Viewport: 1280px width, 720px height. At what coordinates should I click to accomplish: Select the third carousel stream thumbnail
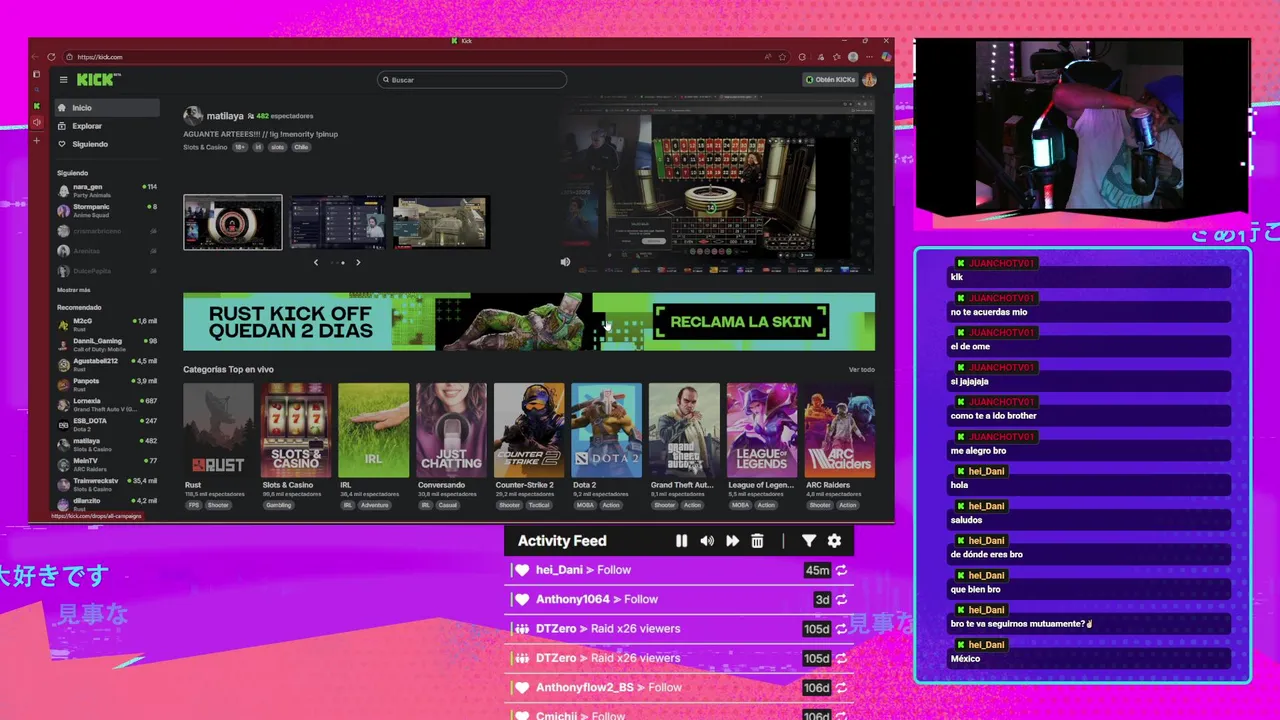tap(441, 222)
